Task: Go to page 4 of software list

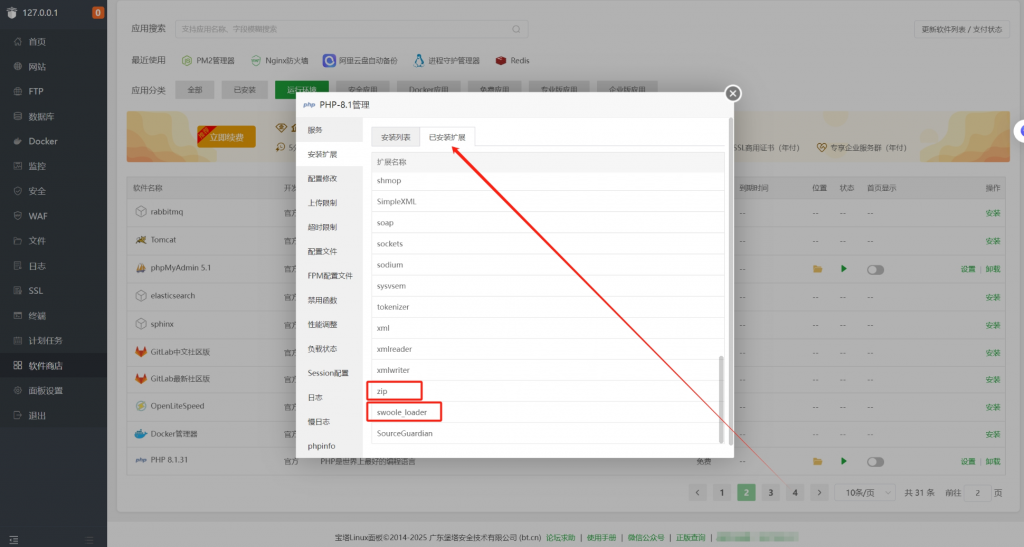Action: coord(795,492)
